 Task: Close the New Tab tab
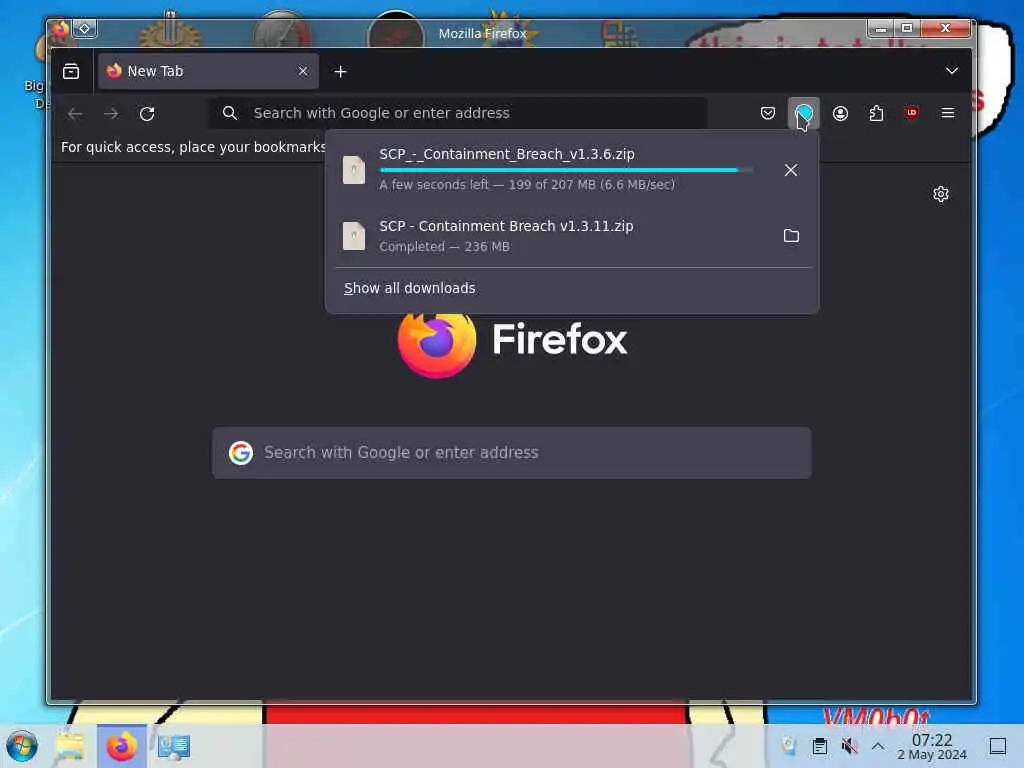(302, 71)
